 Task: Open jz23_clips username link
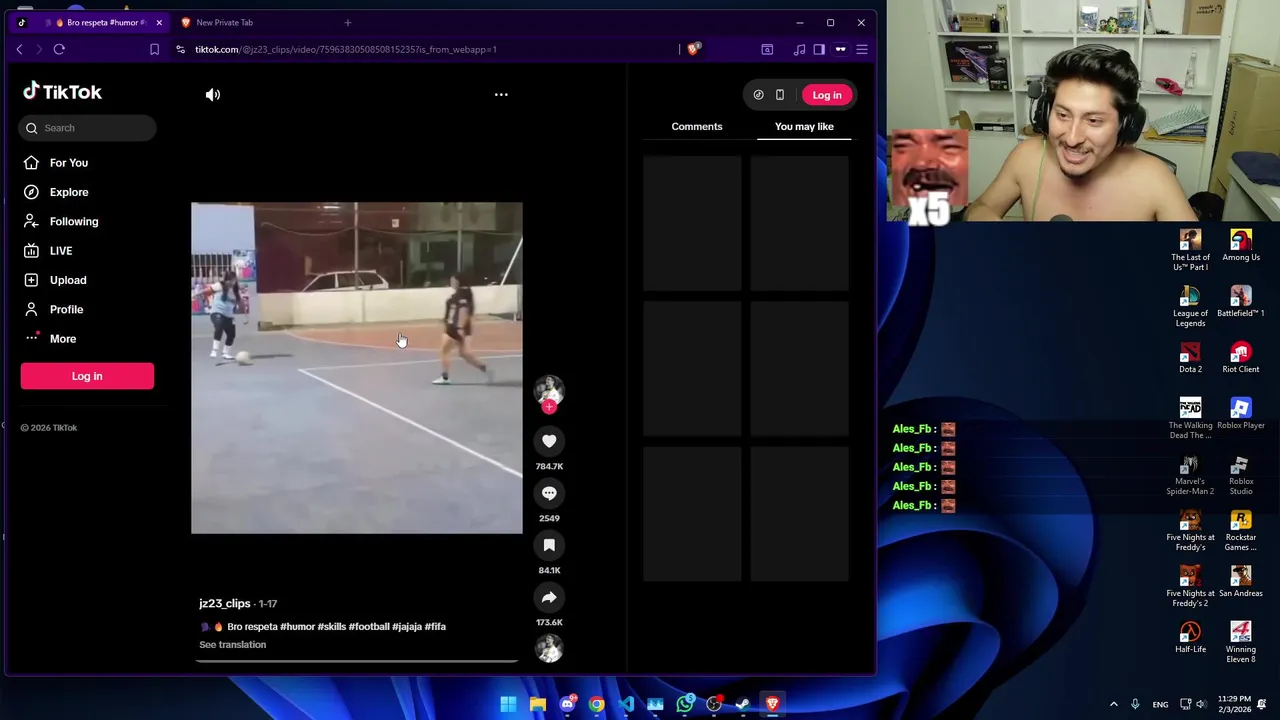(x=225, y=604)
